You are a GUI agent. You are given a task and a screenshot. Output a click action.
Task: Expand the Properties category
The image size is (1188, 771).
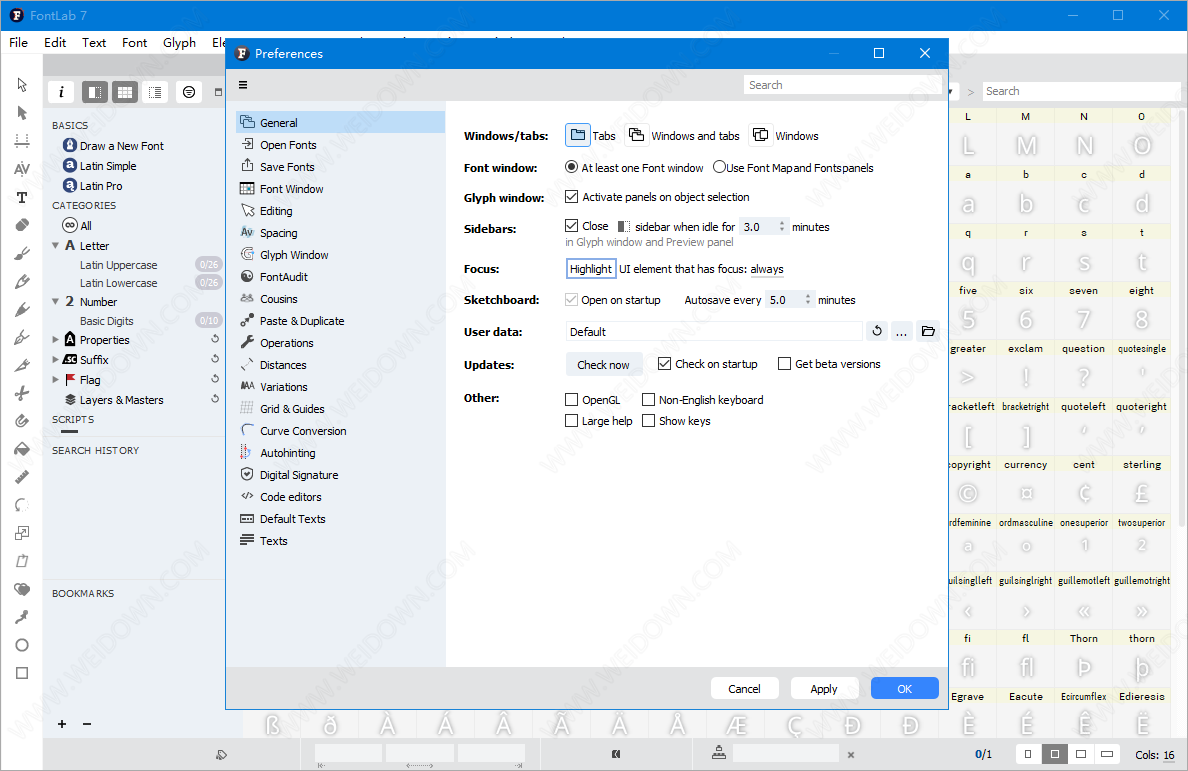click(55, 340)
